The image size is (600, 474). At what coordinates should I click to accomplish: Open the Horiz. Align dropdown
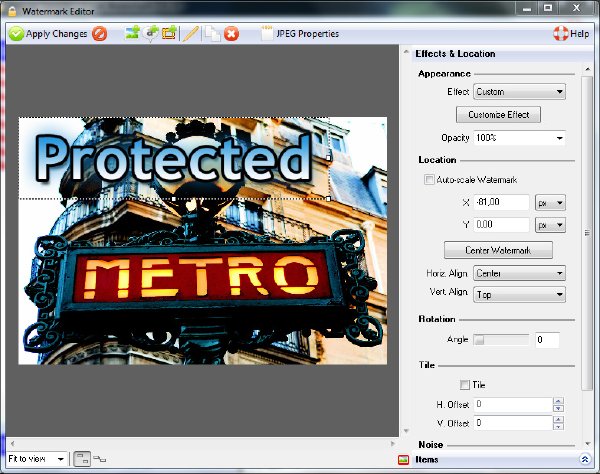click(x=519, y=273)
